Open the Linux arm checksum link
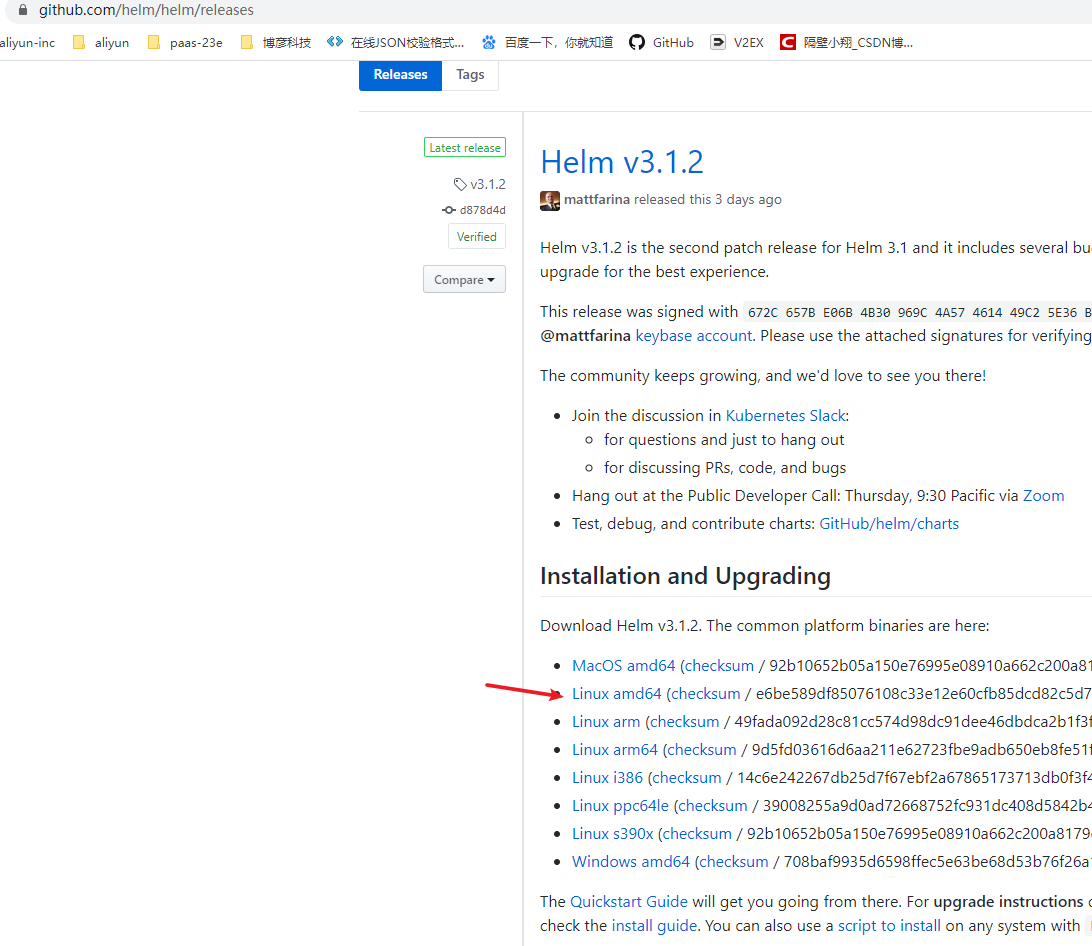The width and height of the screenshot is (1092, 946). click(685, 722)
